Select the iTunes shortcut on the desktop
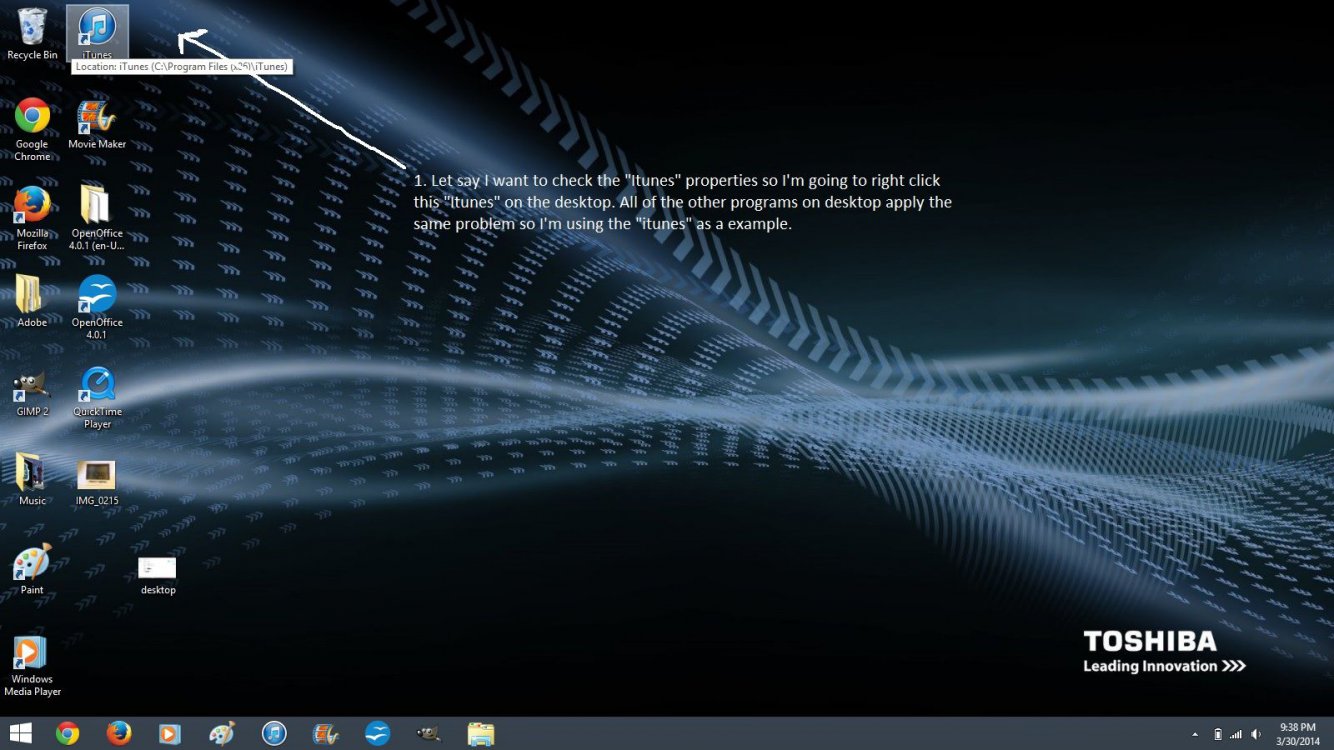Viewport: 1334px width, 750px height. pyautogui.click(x=97, y=33)
